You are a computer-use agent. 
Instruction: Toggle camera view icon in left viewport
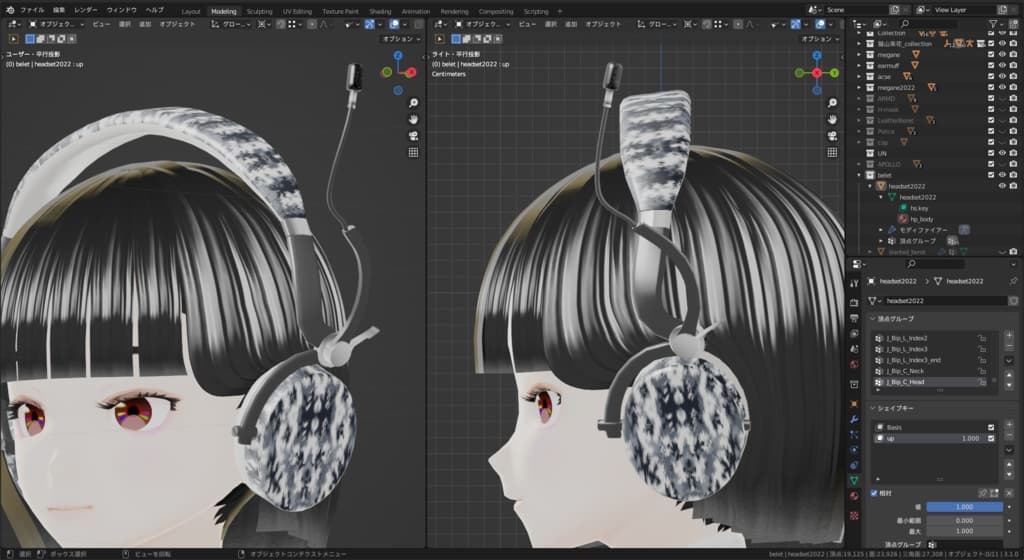(x=413, y=136)
